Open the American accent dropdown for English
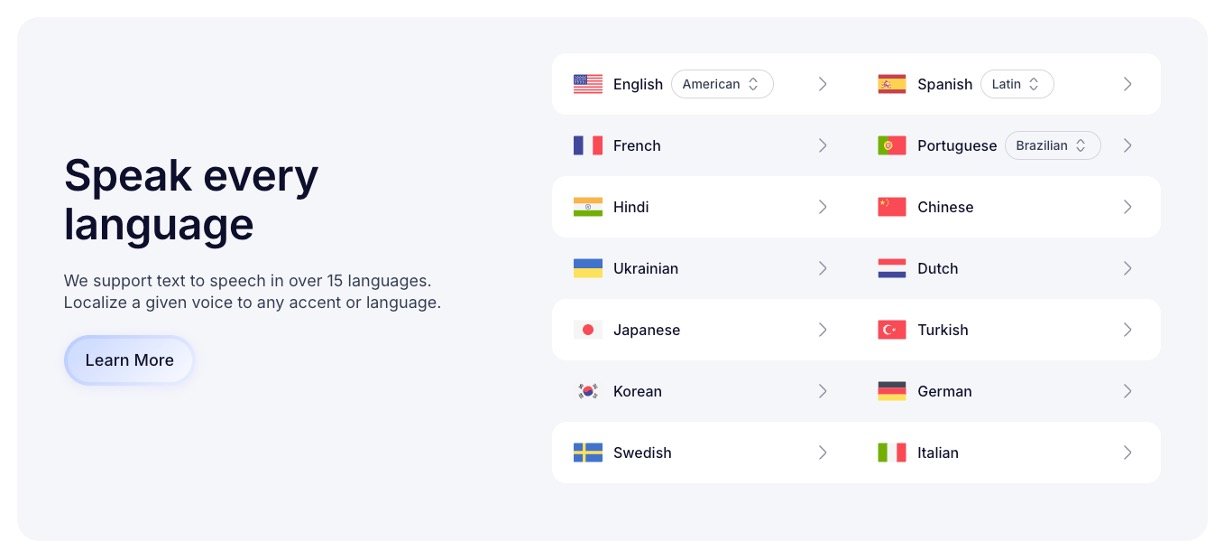The height and width of the screenshot is (560, 1224). coord(722,84)
